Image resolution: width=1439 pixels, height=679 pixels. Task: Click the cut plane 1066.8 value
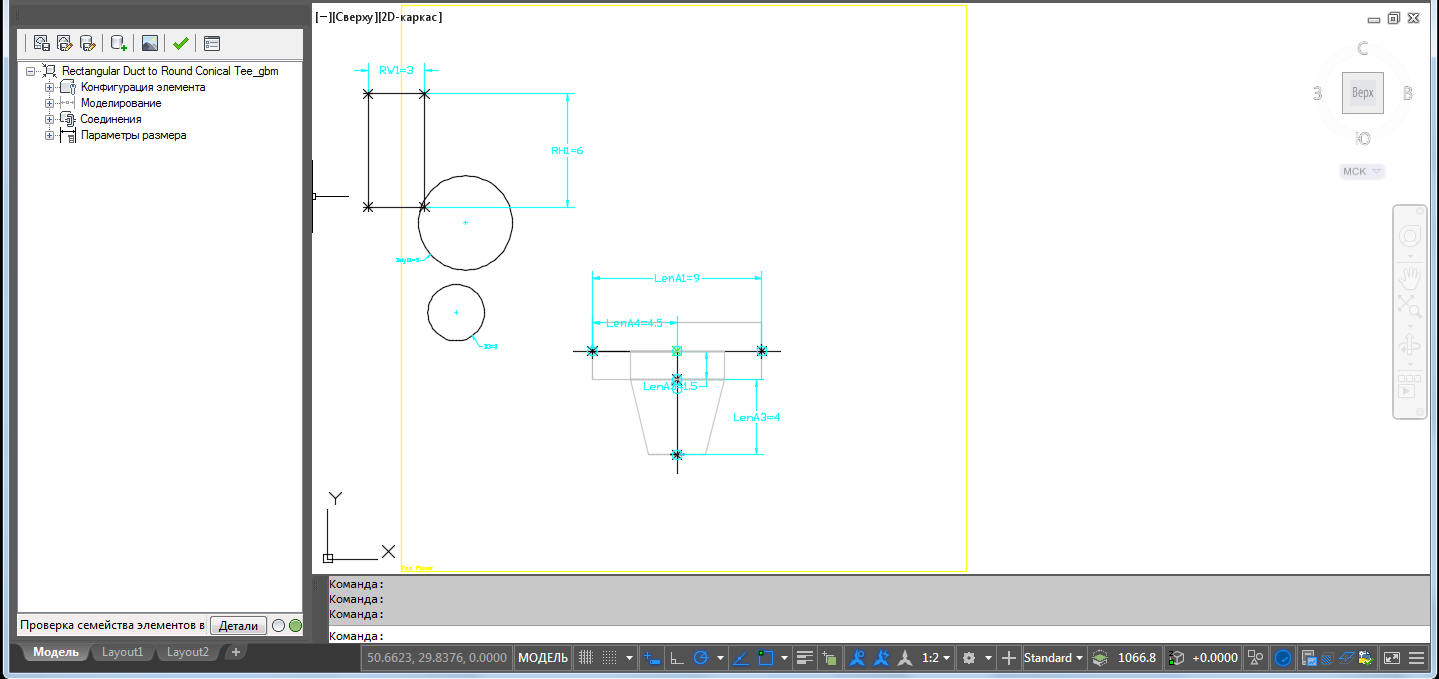tap(1136, 658)
